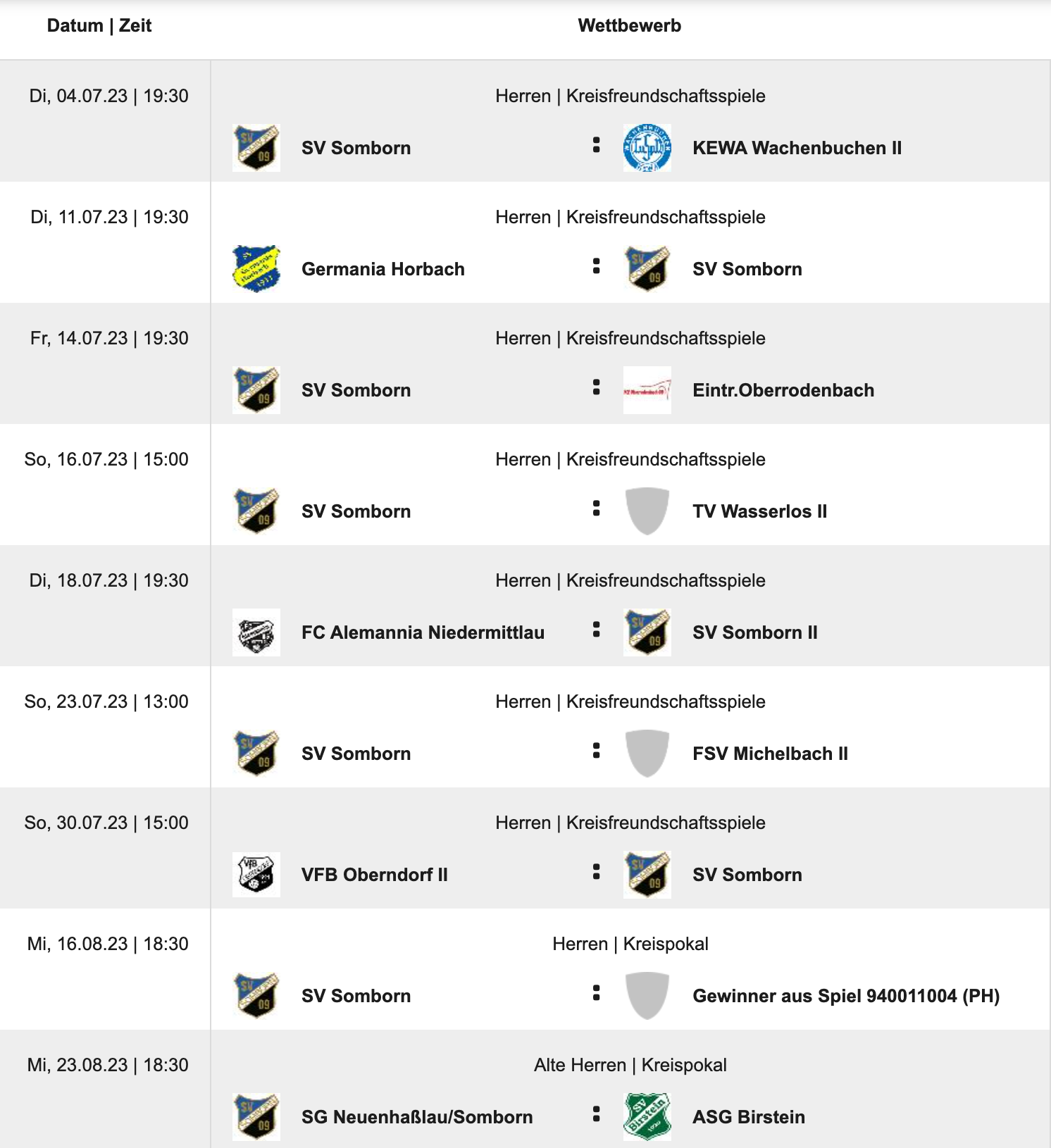Viewport: 1051px width, 1148px height.
Task: Click the KEWA Wachenbuchen II club crest
Action: 647,148
